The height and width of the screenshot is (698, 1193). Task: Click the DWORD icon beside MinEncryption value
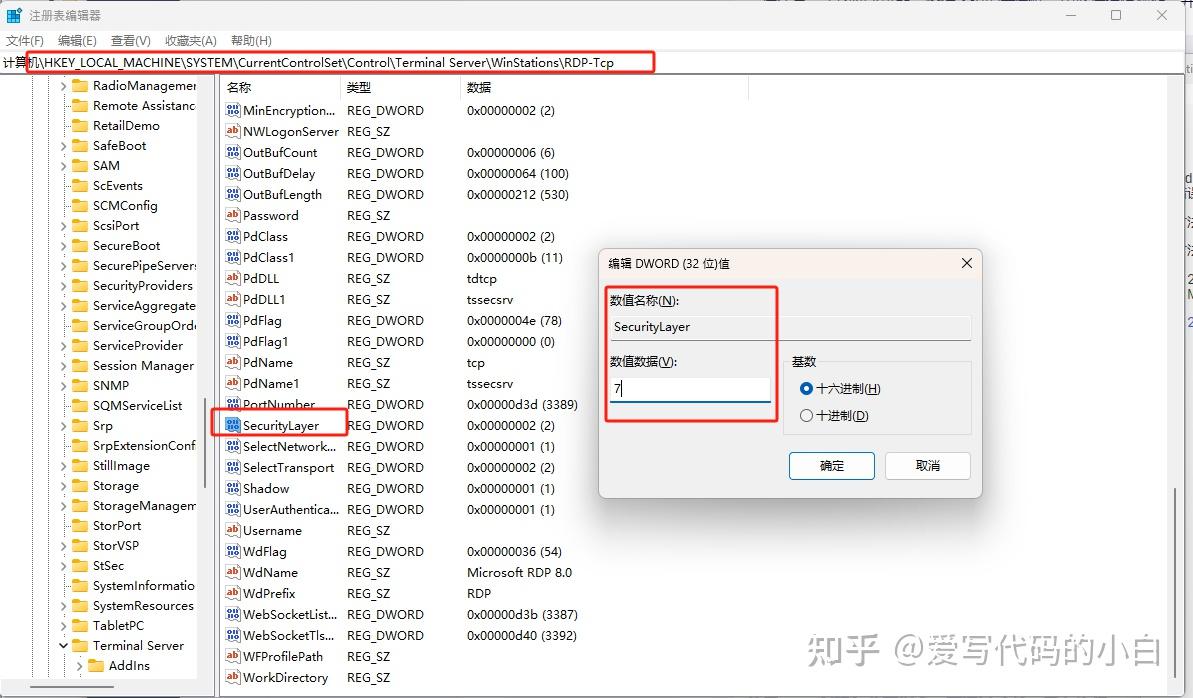click(231, 110)
